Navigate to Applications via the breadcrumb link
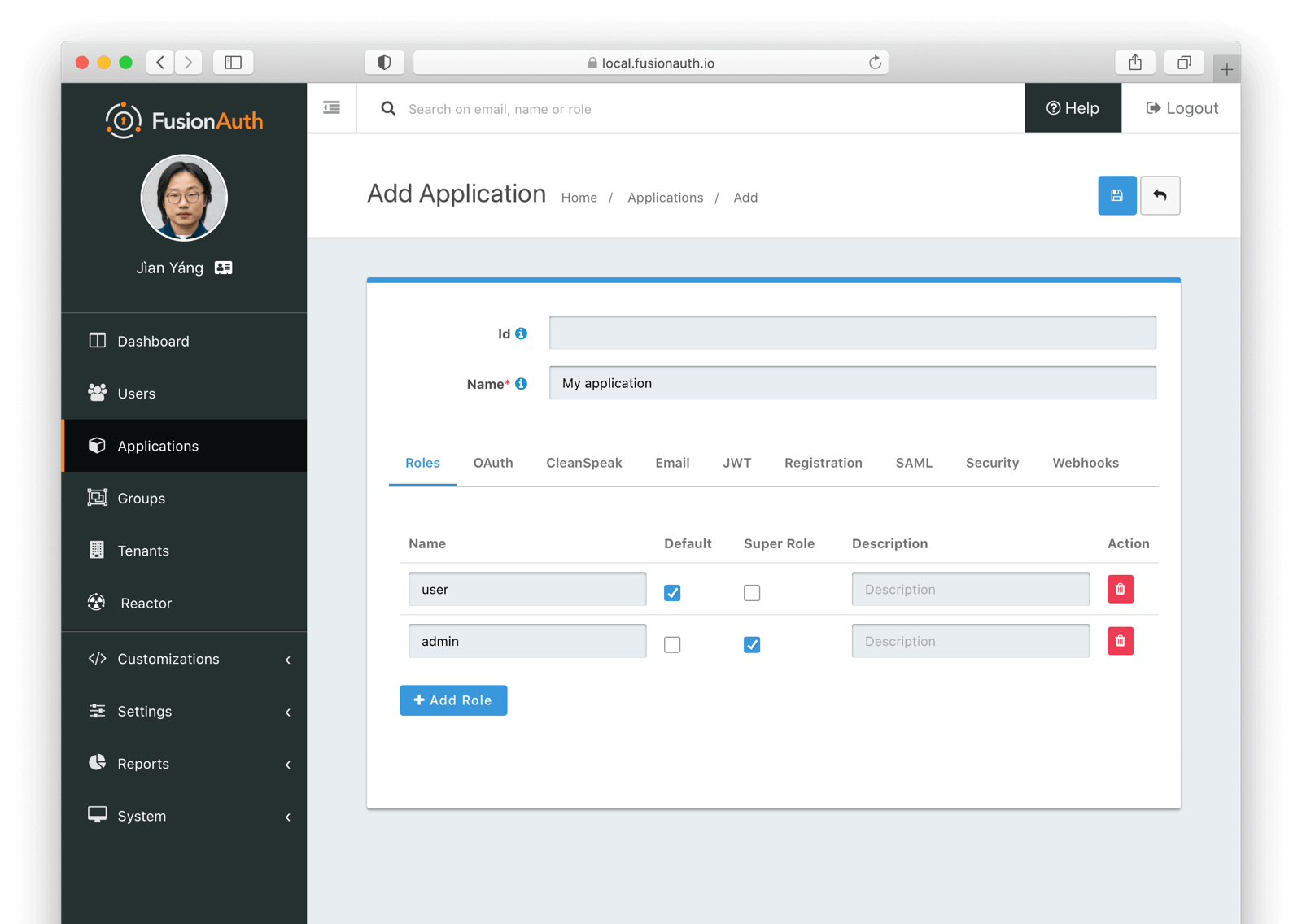The height and width of the screenshot is (924, 1302). tap(665, 197)
